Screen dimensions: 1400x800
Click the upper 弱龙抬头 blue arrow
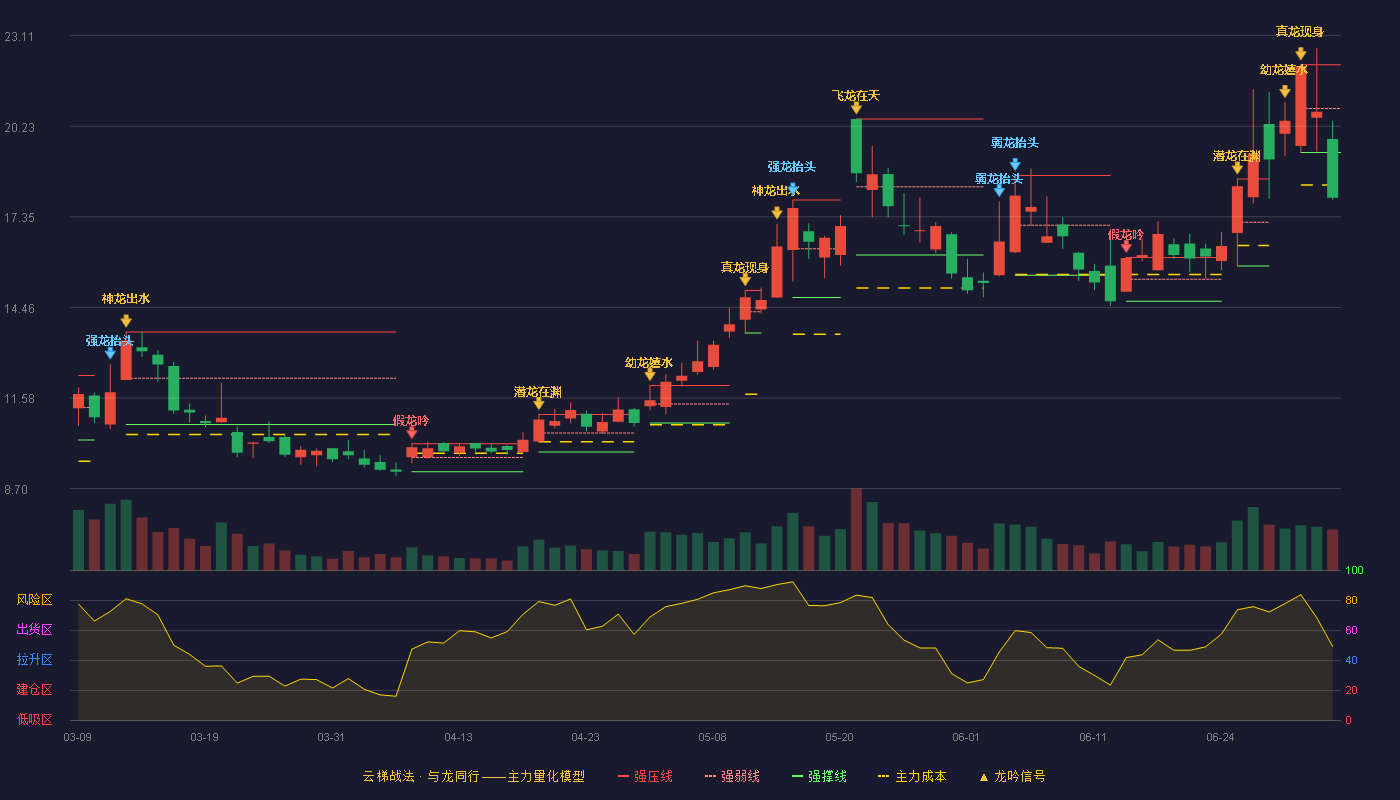pos(1015,165)
